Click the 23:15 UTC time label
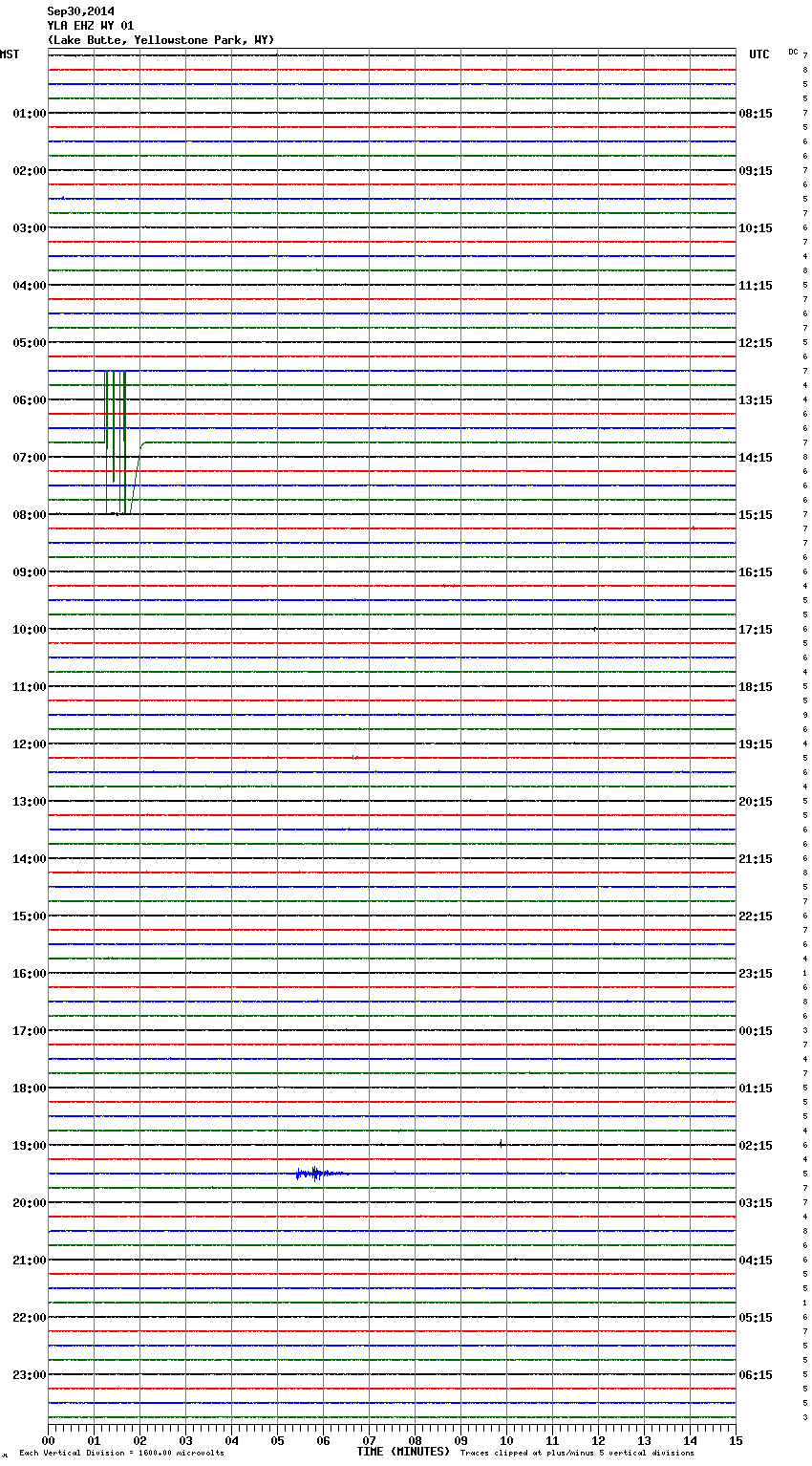This screenshot has width=812, height=1466. tap(756, 974)
